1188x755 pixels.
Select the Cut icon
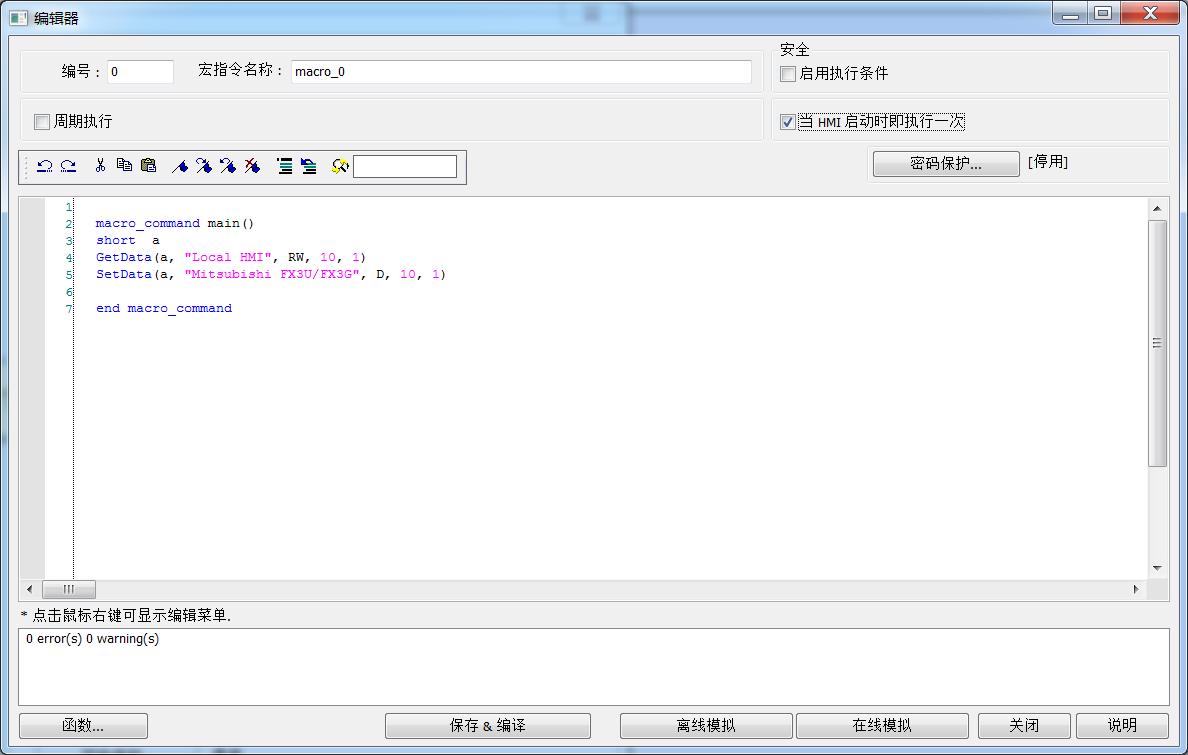[x=100, y=165]
